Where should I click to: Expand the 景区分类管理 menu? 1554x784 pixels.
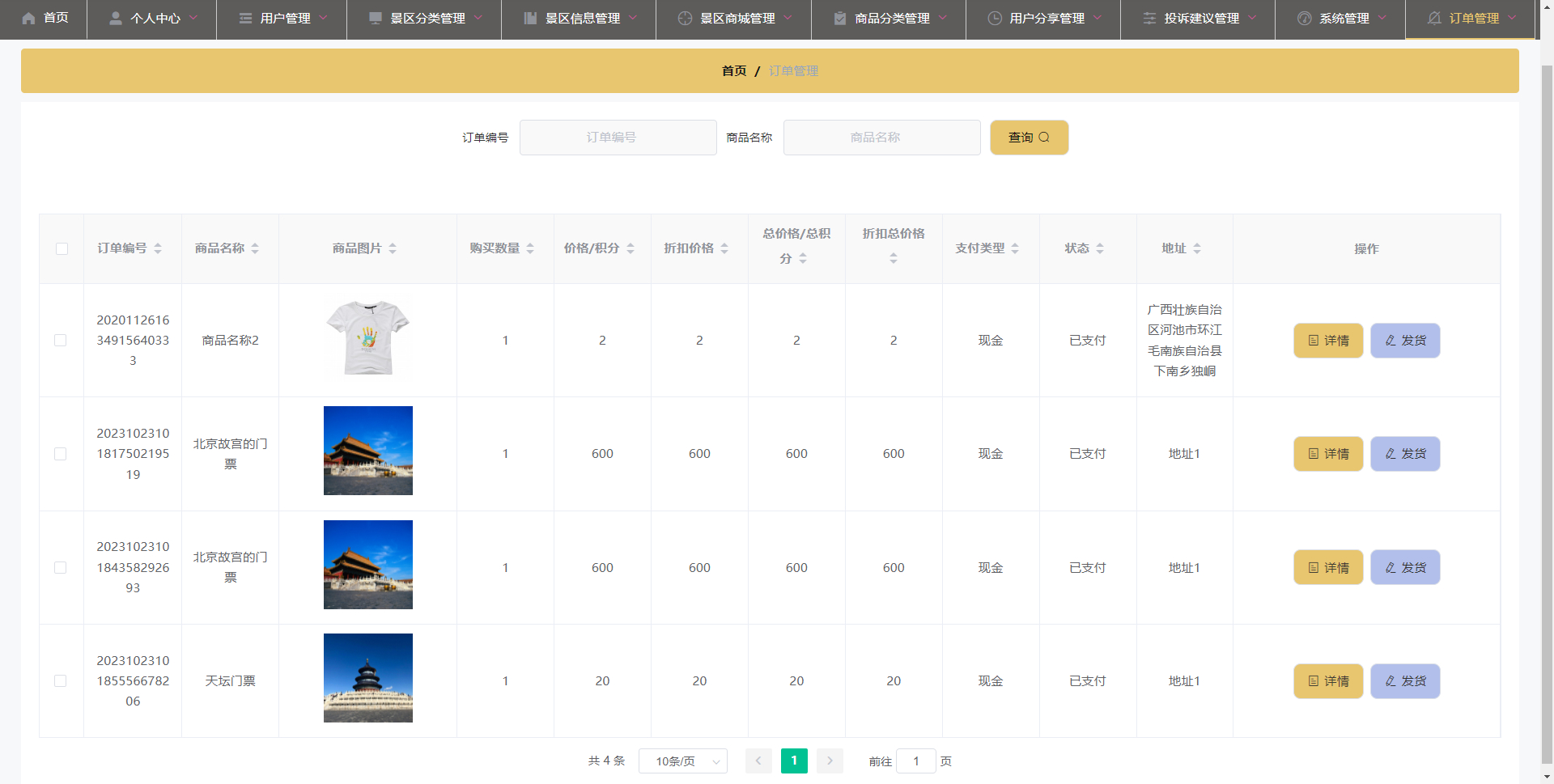tap(424, 18)
